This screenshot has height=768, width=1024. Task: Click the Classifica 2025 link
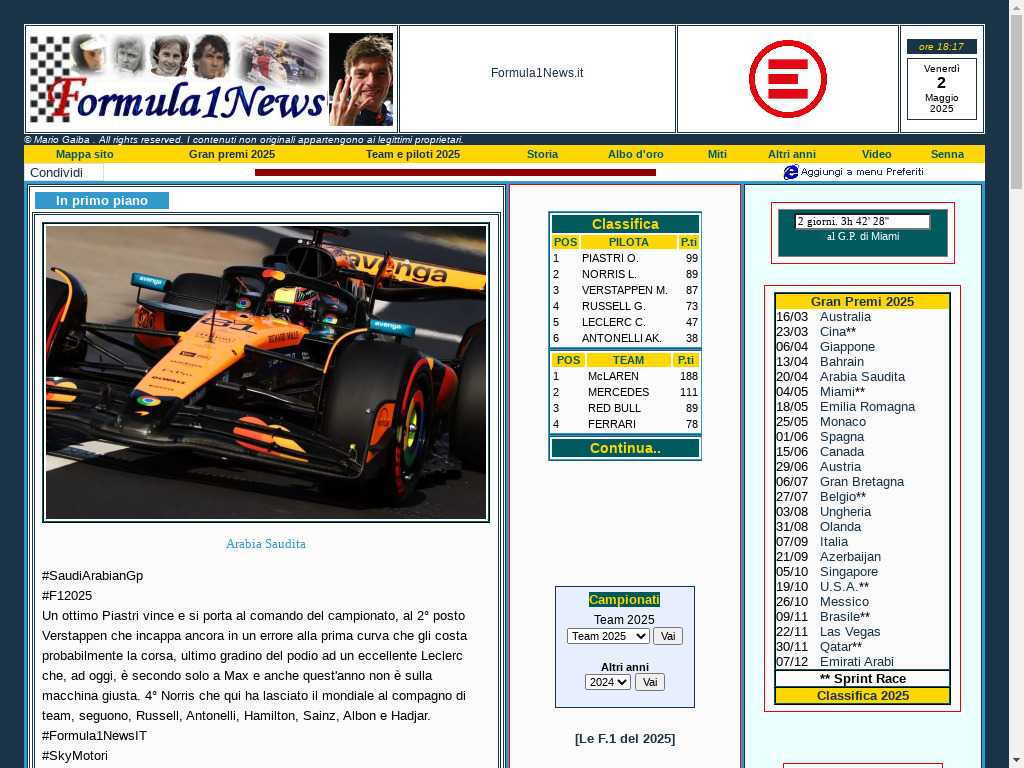pos(863,696)
